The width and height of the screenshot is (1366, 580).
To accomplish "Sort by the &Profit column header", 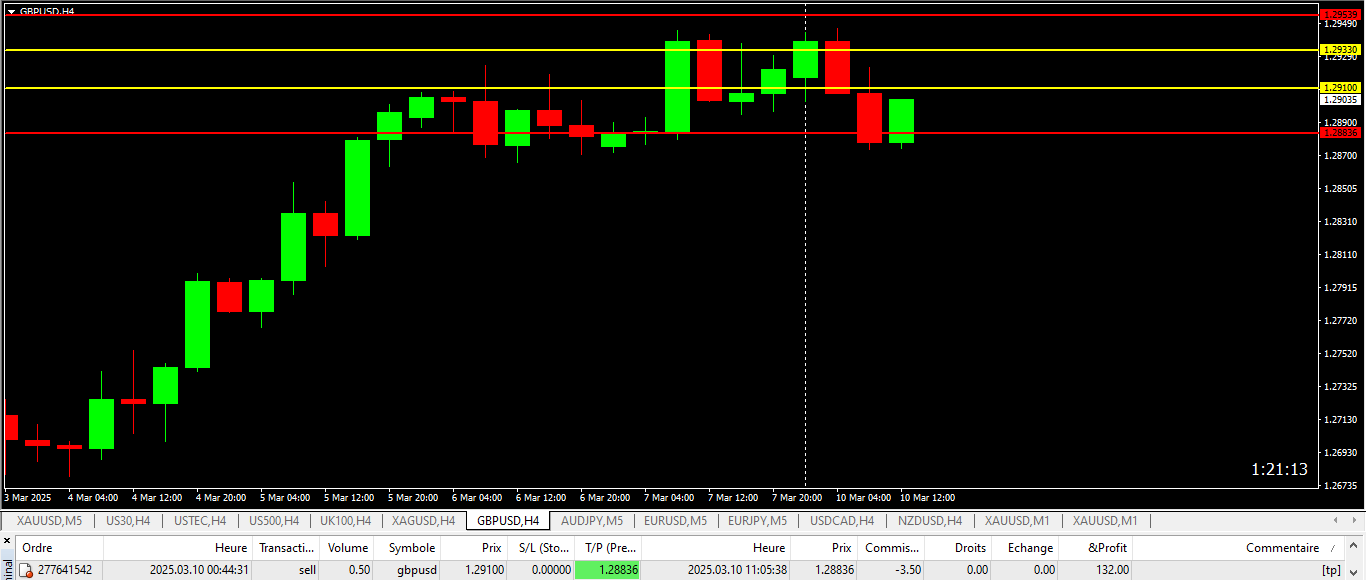I will click(1095, 548).
